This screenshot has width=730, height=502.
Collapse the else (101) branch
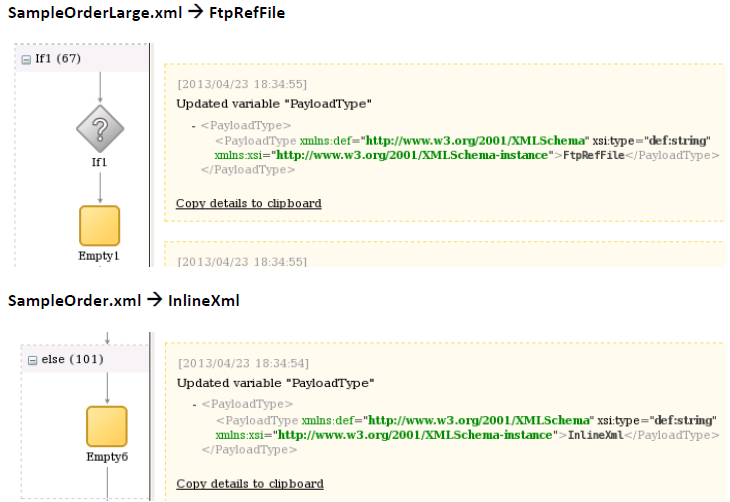31,359
